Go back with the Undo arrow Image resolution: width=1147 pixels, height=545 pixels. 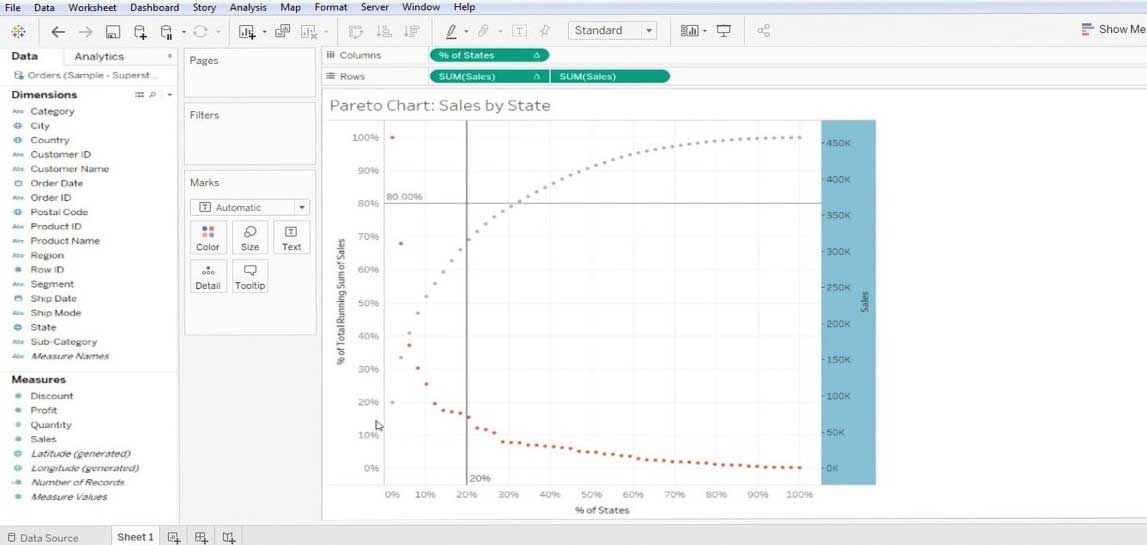(x=58, y=31)
